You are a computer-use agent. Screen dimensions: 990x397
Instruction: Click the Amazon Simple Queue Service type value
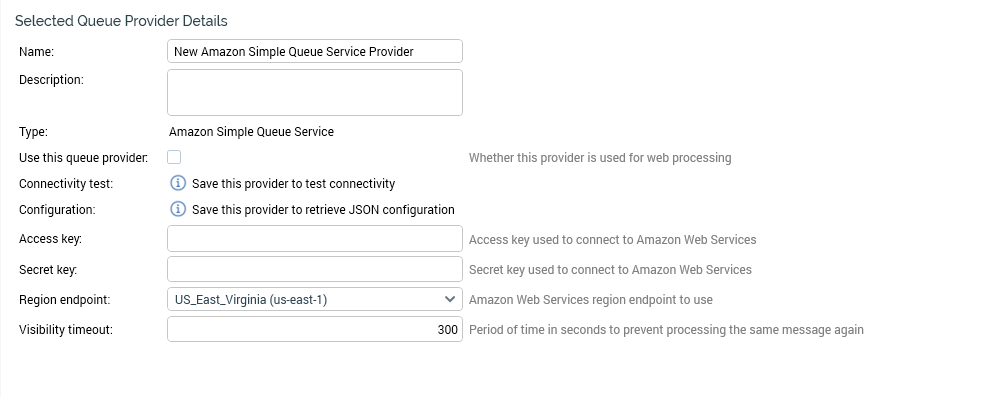(251, 132)
